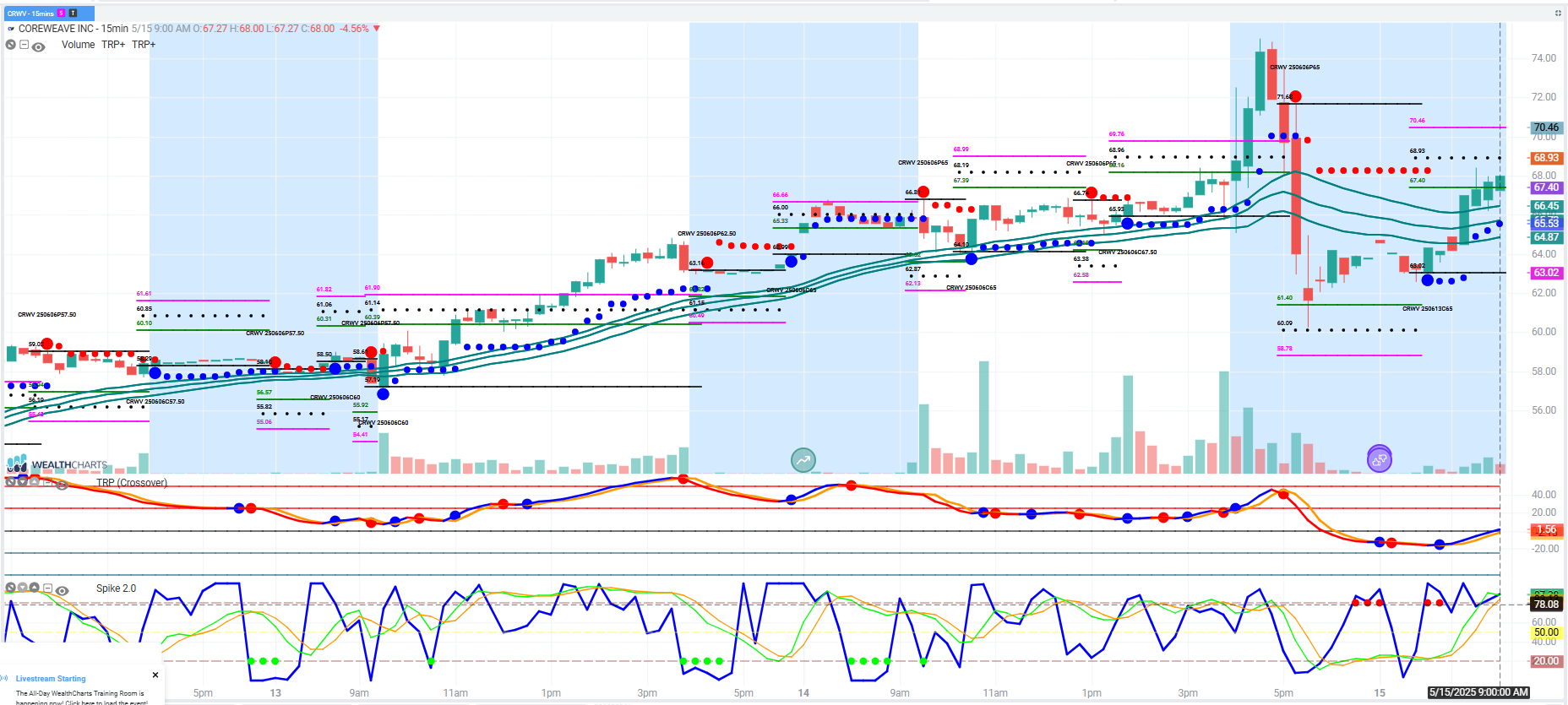Viewport: 1568px width, 705px height.
Task: Move the Spike 2.0 panel up
Action: pos(34,587)
